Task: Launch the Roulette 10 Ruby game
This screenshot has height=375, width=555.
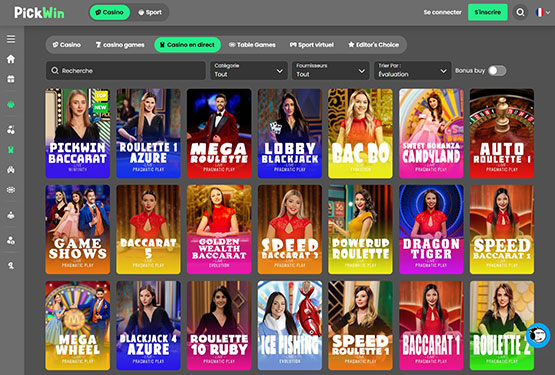Action: point(219,325)
